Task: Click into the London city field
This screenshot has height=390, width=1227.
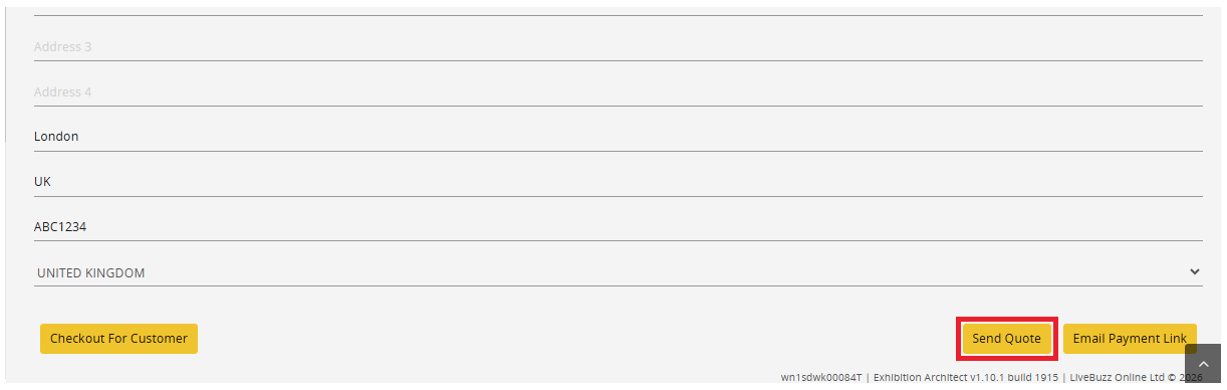Action: tap(618, 136)
